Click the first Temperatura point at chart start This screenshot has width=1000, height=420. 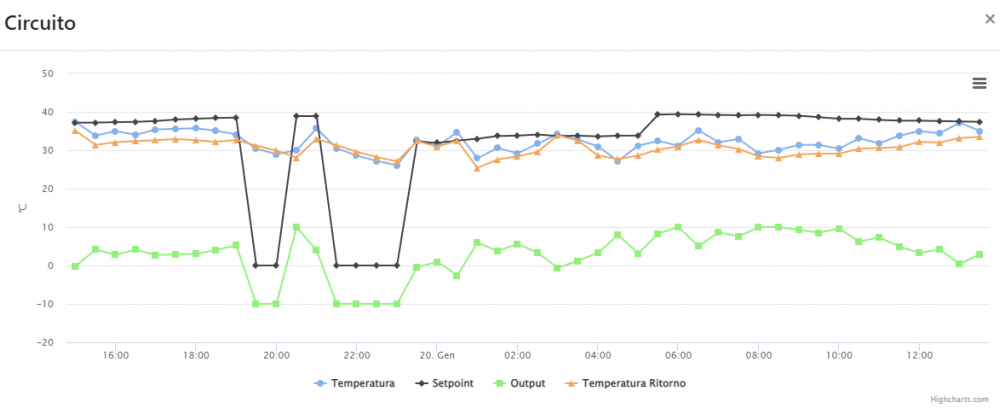tap(75, 122)
